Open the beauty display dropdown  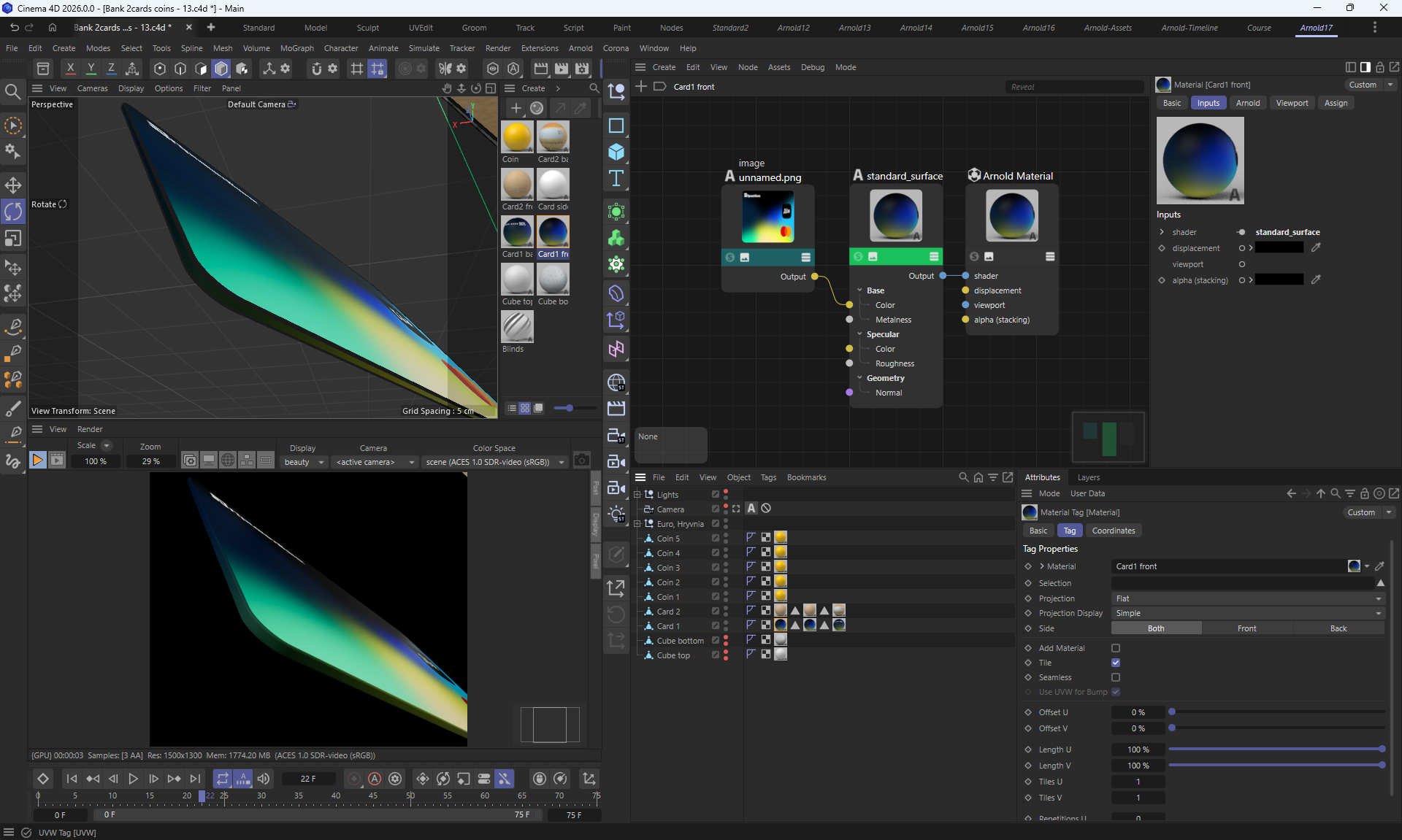click(x=304, y=462)
